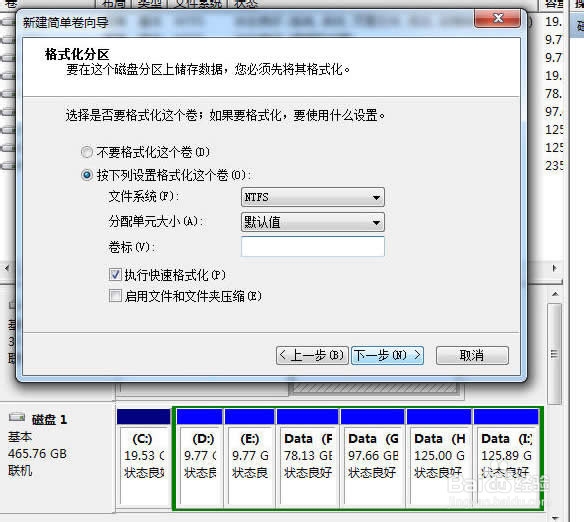
Task: Select the (D:) 9.77 GB partition block
Action: (200, 458)
